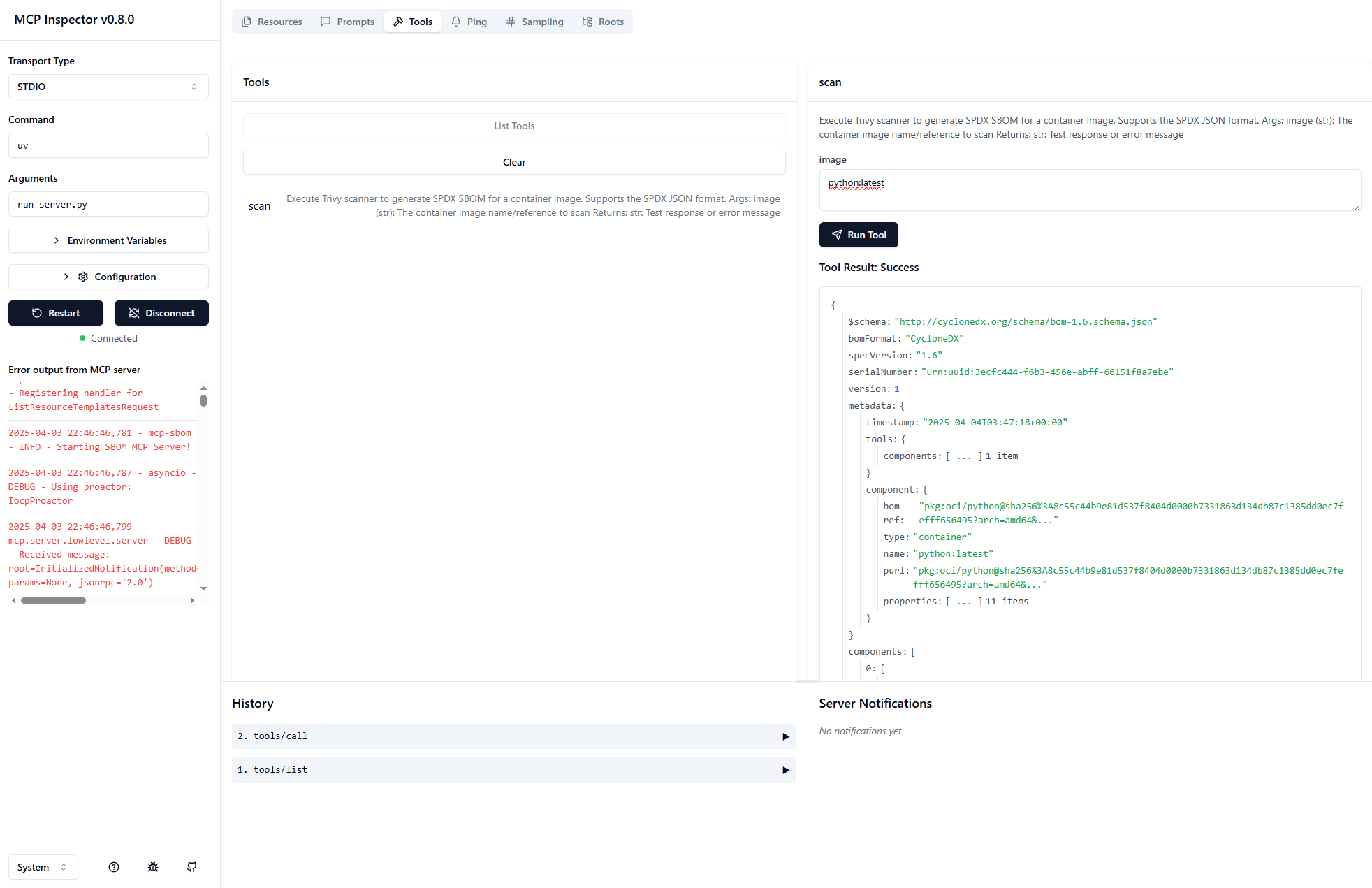Screen dimensions: 1372x888
Task: Click the List Tools button
Action: (x=514, y=126)
